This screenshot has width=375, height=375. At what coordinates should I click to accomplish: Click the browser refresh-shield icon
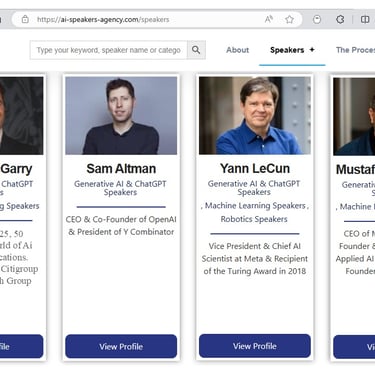(317, 19)
